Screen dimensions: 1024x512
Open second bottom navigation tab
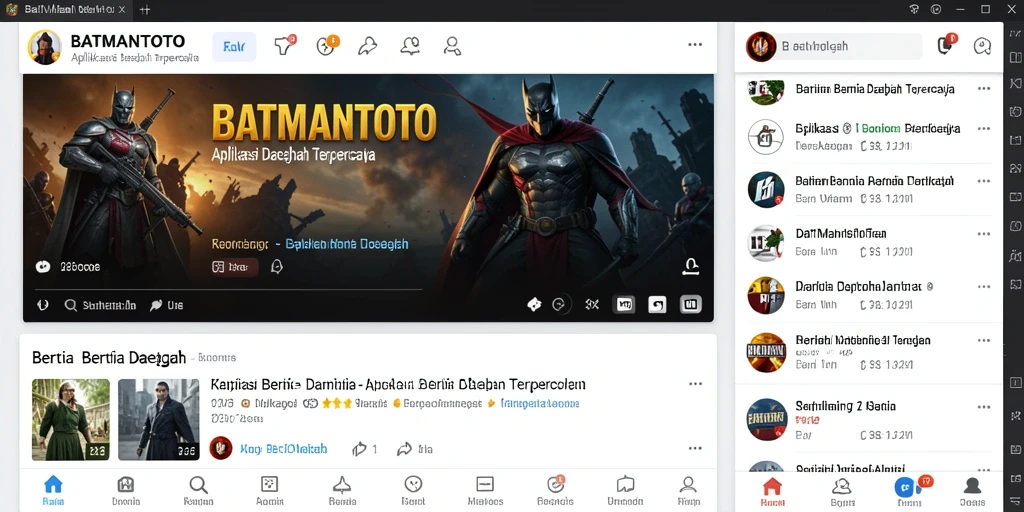click(x=125, y=490)
